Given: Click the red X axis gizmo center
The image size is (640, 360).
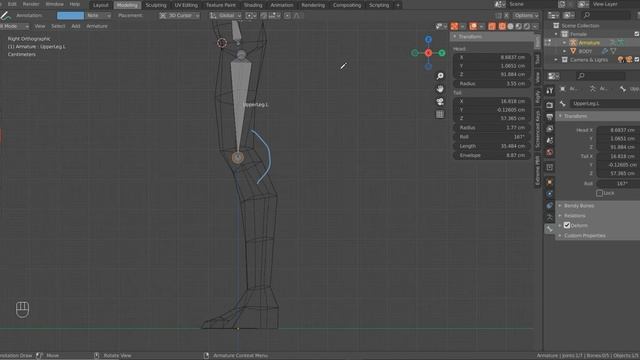Looking at the screenshot, I should coord(428,53).
